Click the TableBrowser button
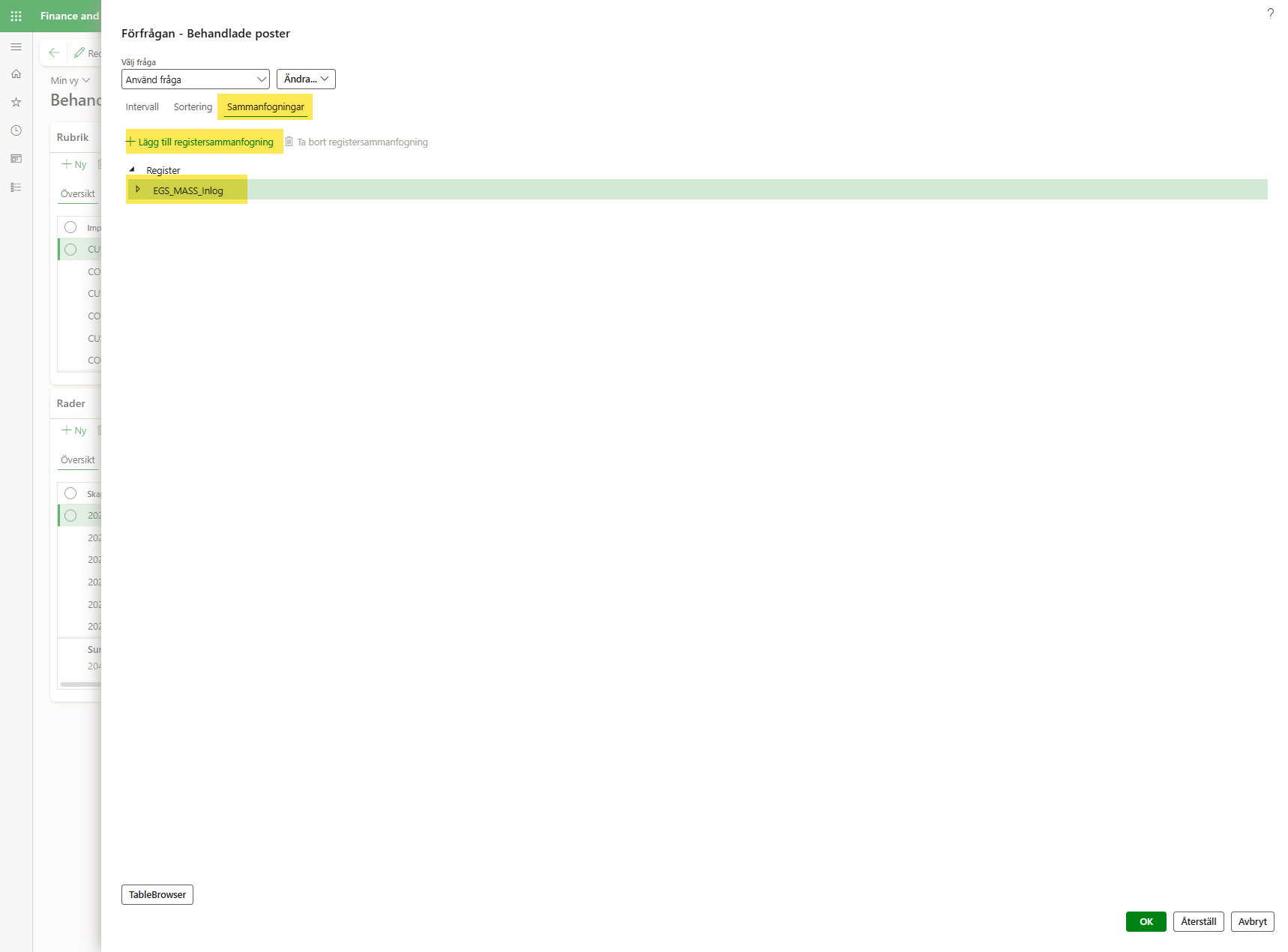Viewport: 1288px width, 952px height. point(157,894)
